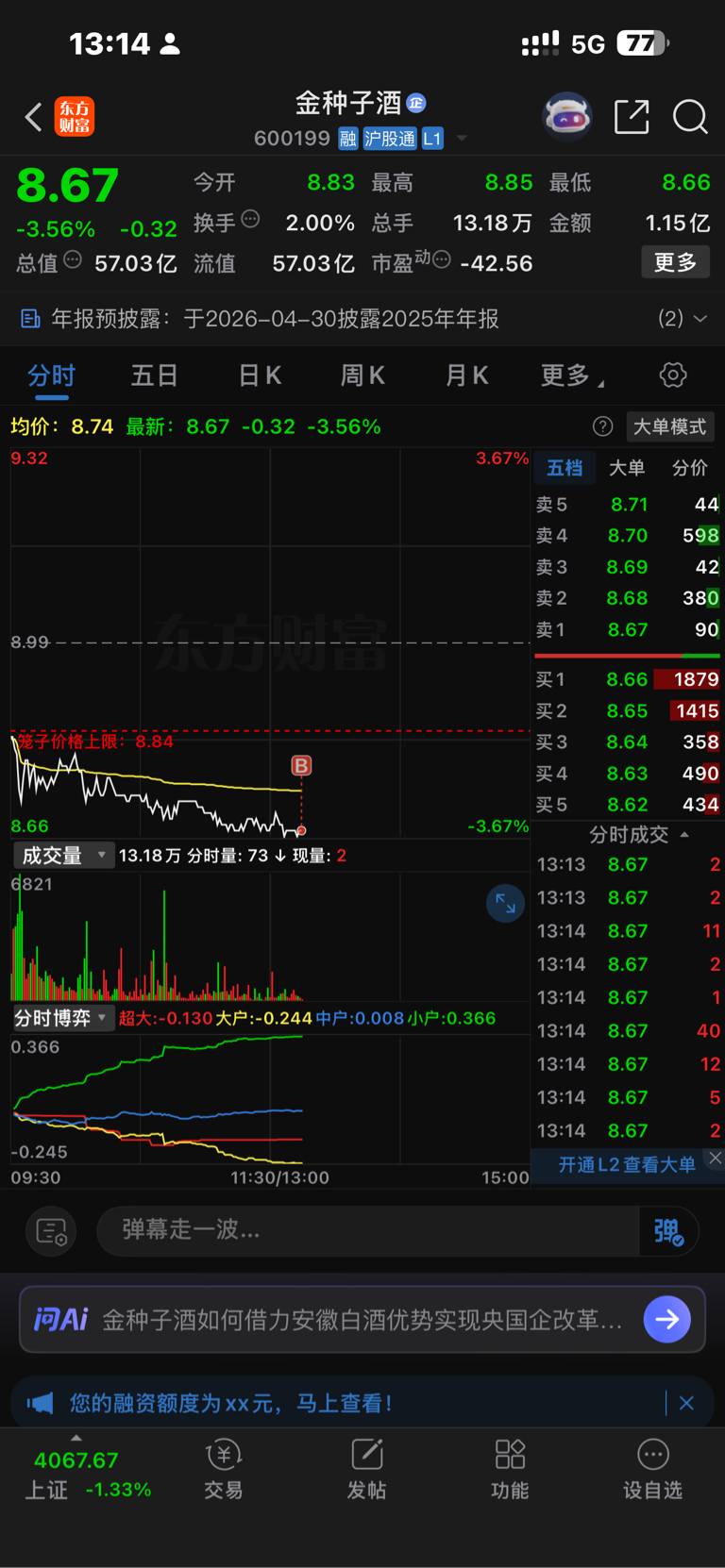Tap the info icon beside 换手

250,219
